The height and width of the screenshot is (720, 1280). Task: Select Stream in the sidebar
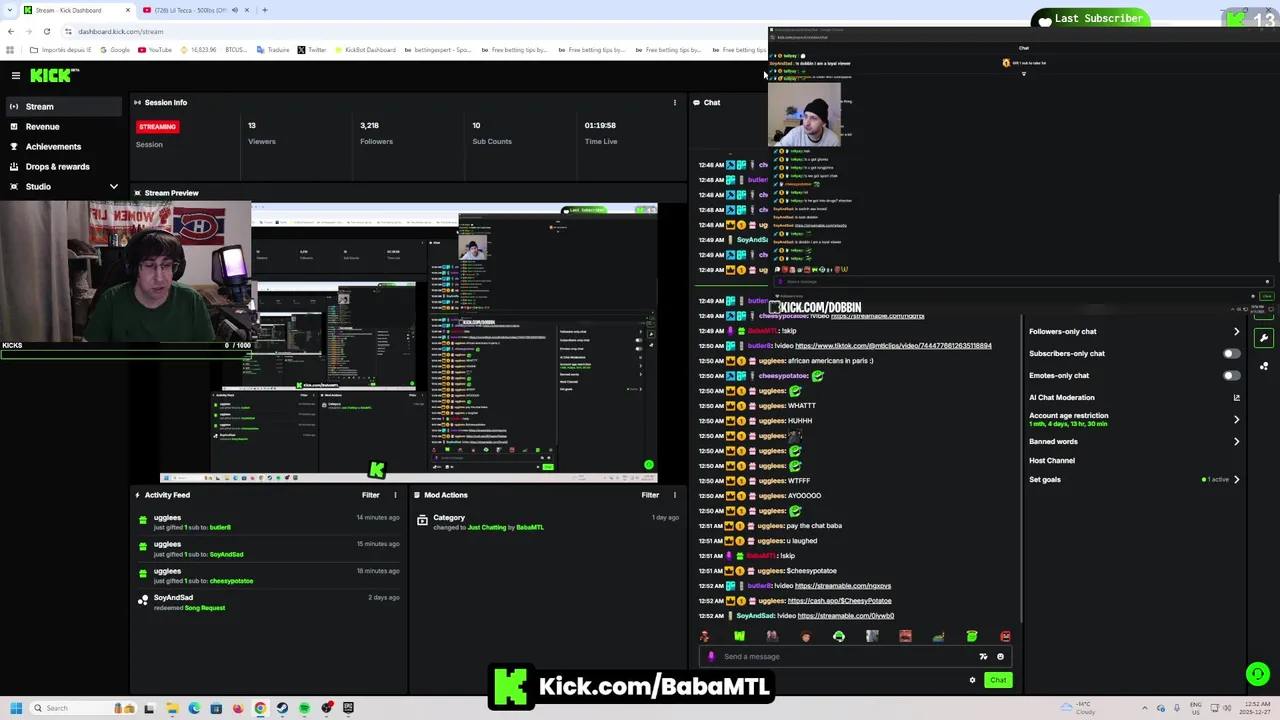pos(65,106)
